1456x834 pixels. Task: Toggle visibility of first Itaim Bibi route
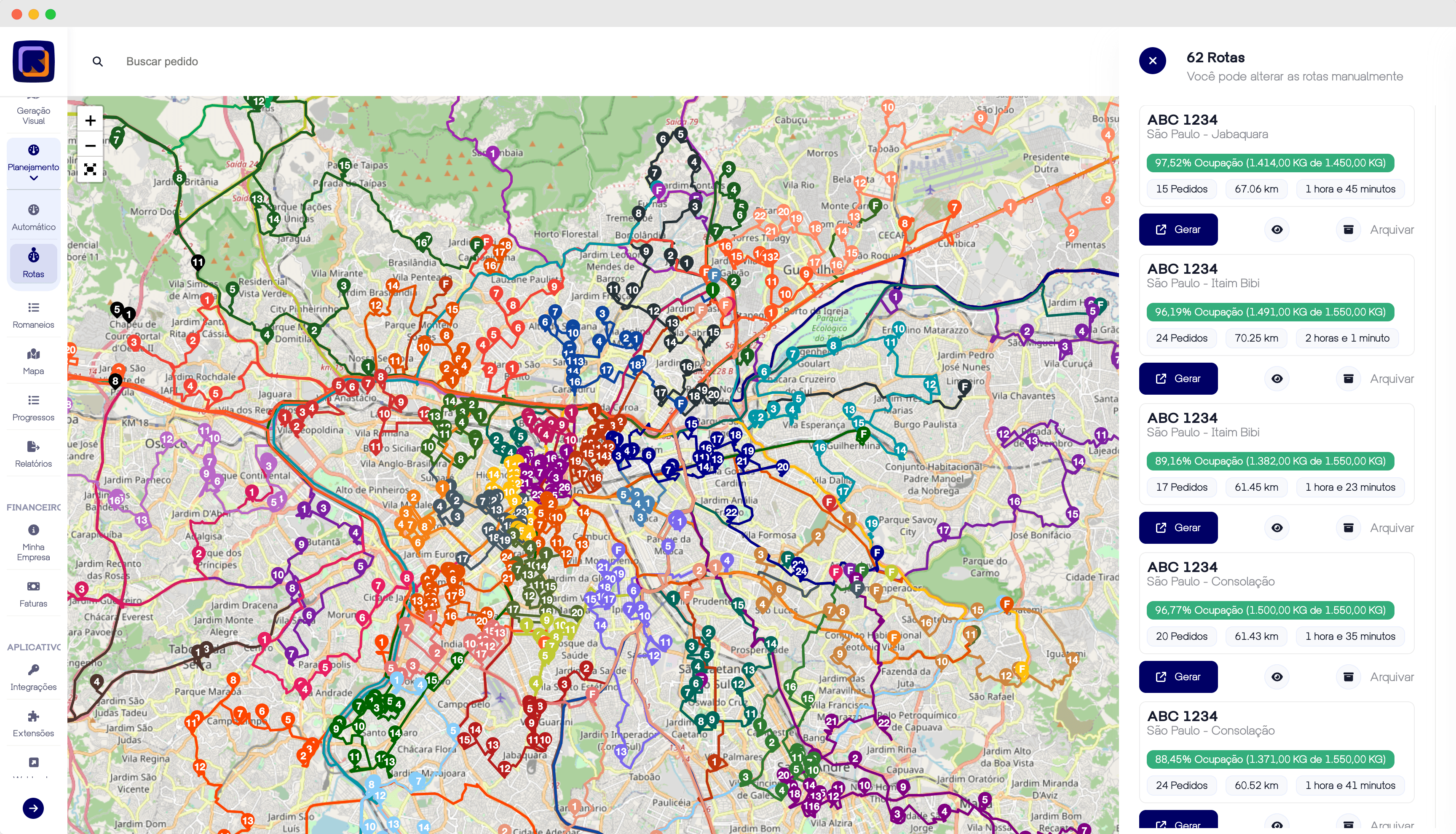click(1277, 379)
